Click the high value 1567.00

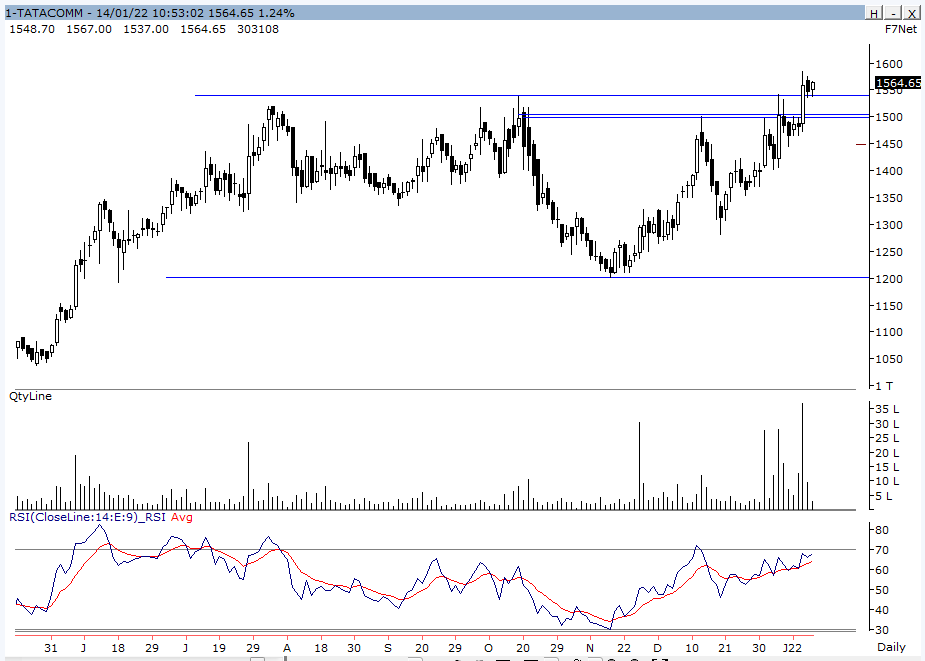(x=88, y=29)
